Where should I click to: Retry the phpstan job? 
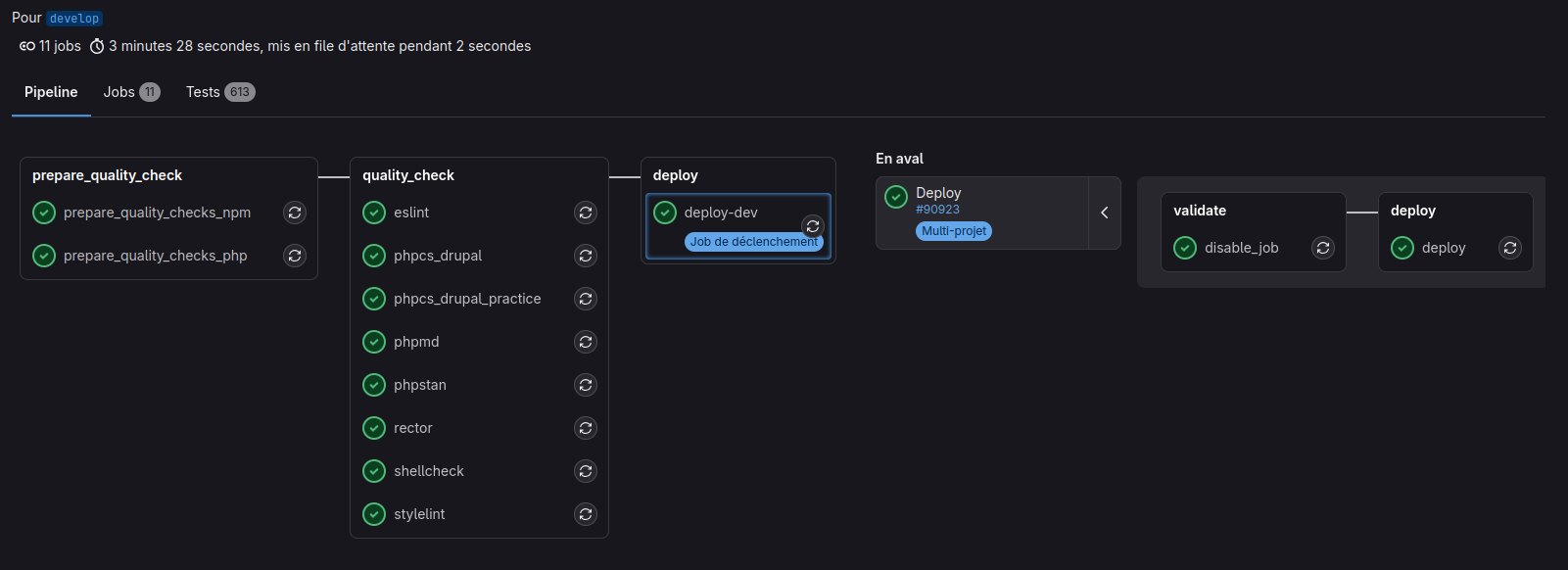click(586, 385)
